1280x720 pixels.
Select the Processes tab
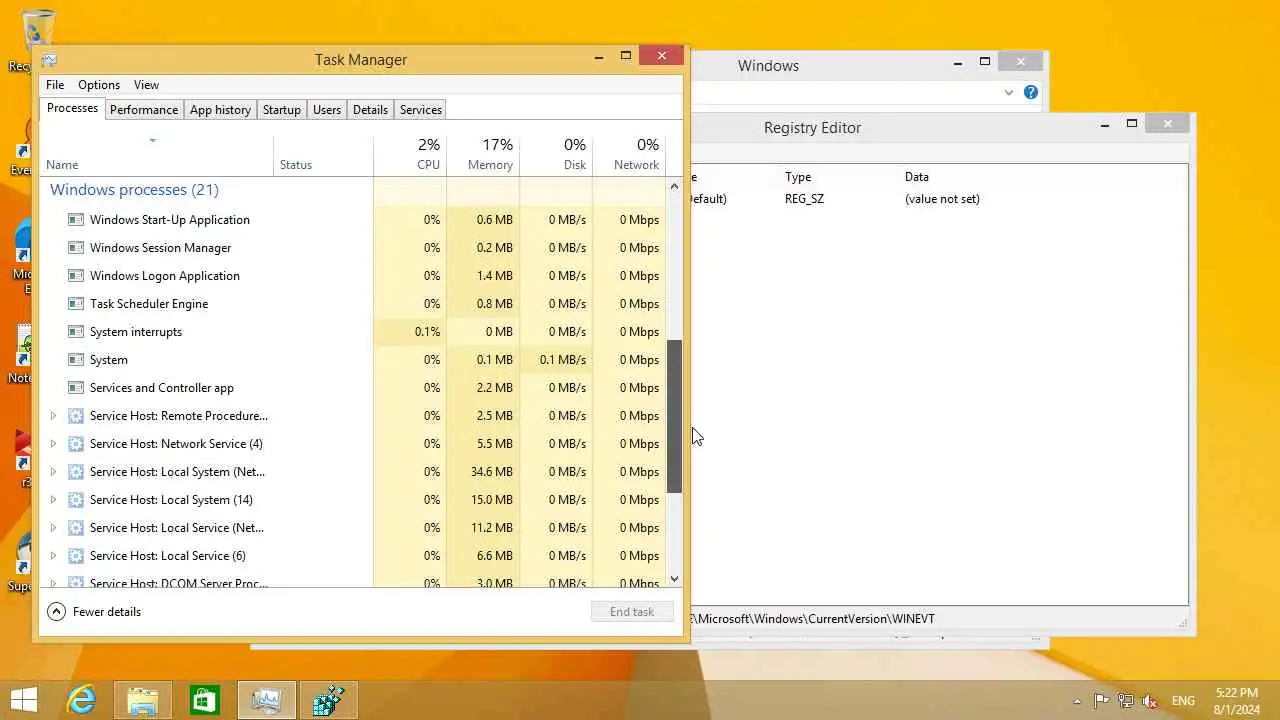[72, 108]
